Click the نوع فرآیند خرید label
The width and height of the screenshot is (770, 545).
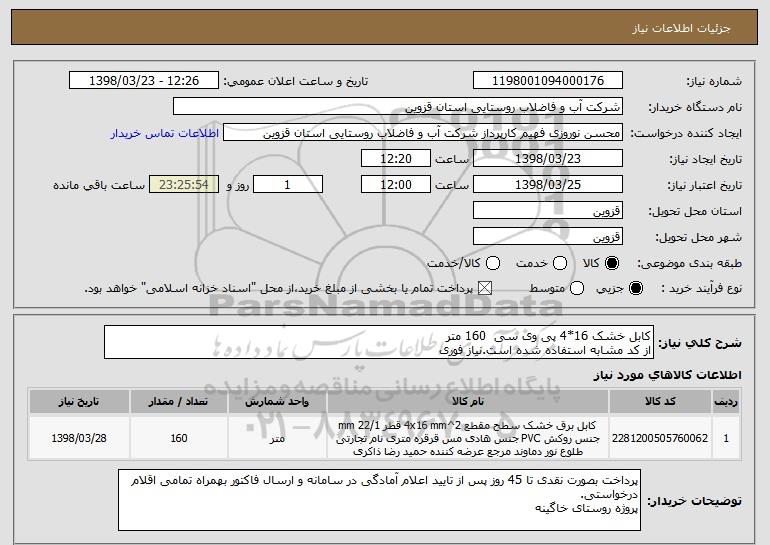[702, 289]
